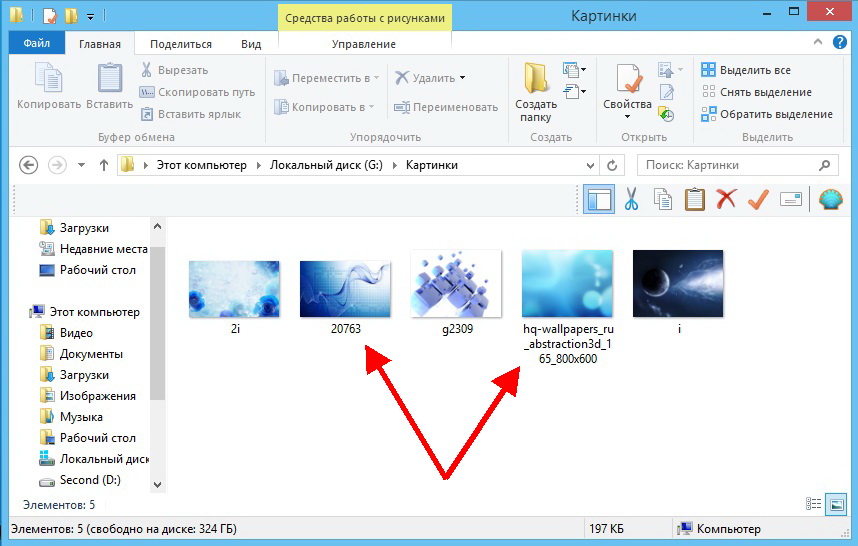
Task: Click the scissors cut icon in the toolbar
Action: [x=631, y=199]
